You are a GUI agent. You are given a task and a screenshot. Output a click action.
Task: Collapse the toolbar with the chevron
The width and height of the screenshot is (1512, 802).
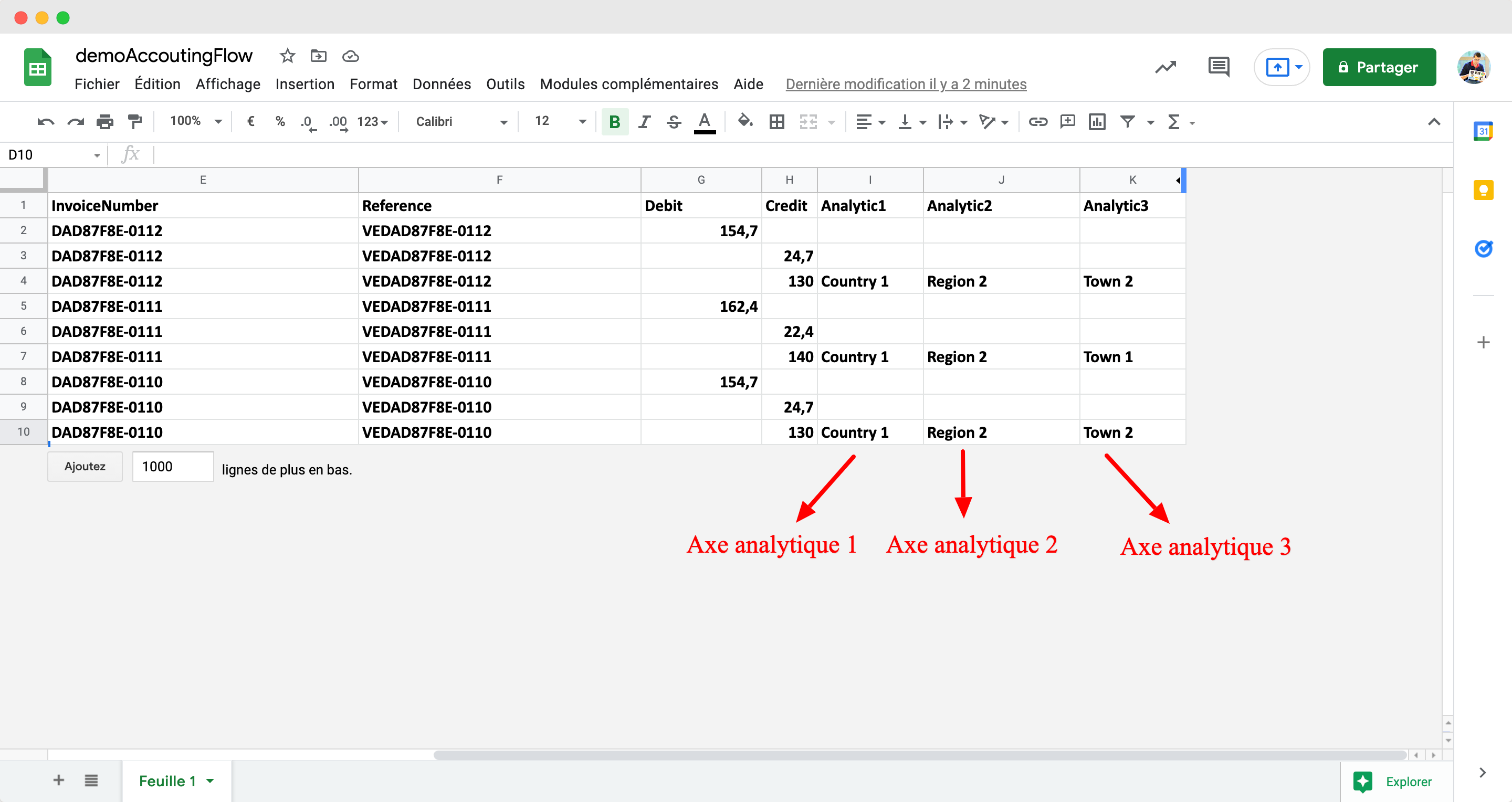(1433, 122)
